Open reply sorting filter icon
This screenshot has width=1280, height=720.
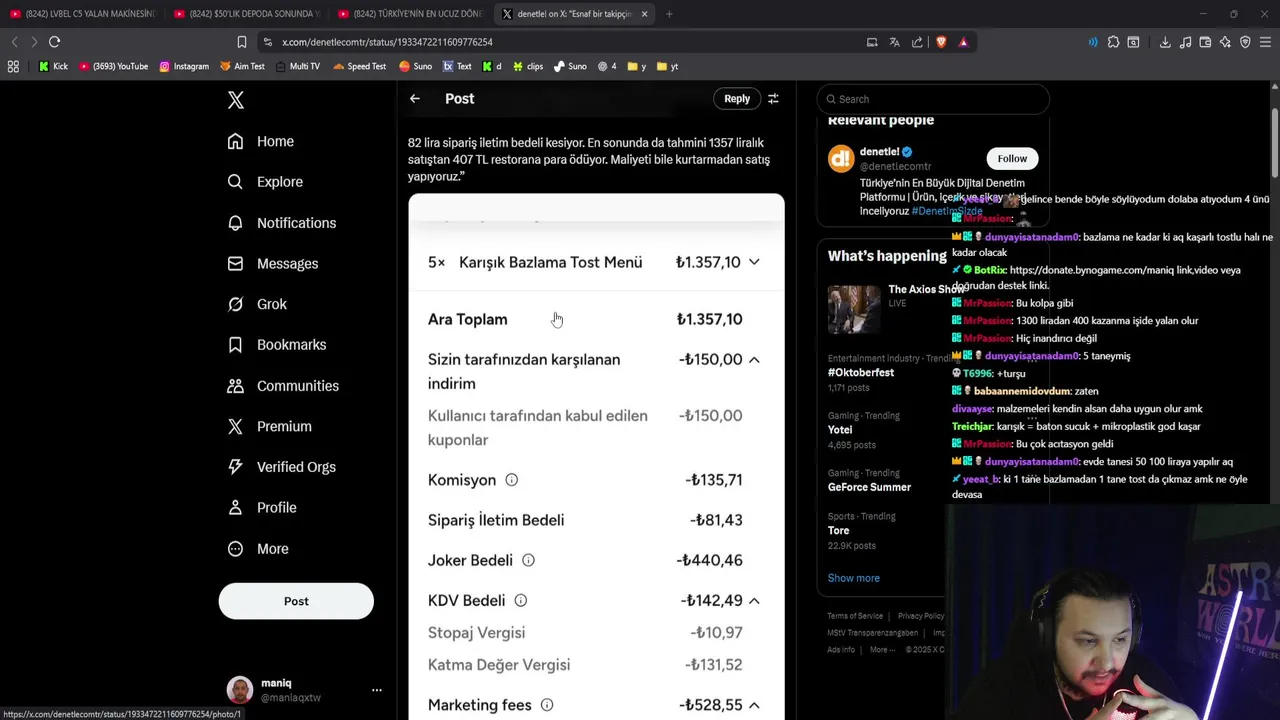773,99
